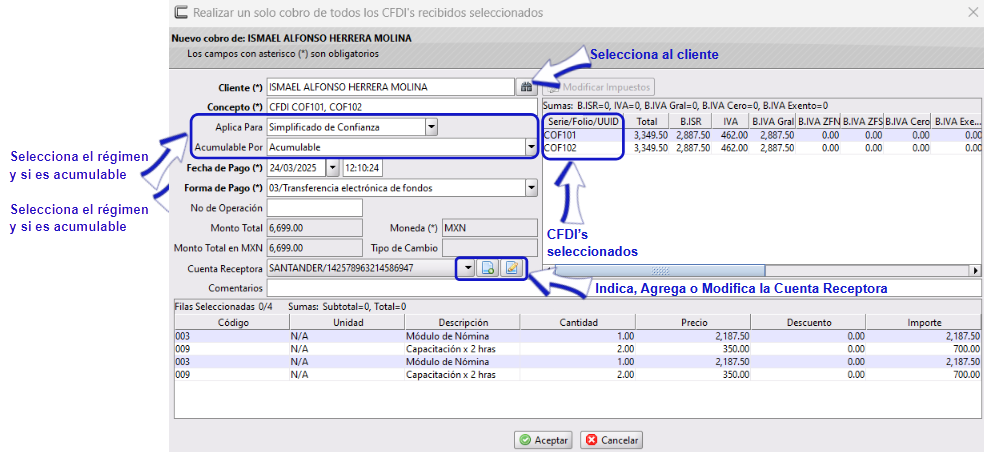Screen dimensions: 984x452
Task: Sort by Serie/Folio/UUID column header
Action: point(584,121)
